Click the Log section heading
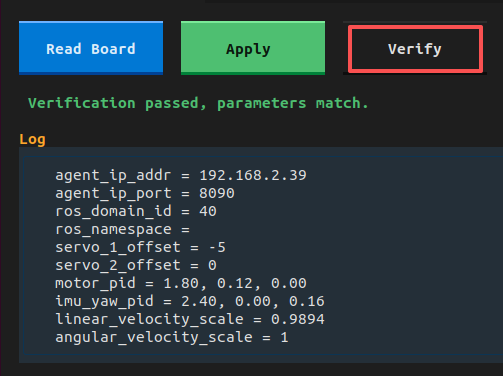Viewport: 503px width, 376px height. [x=32, y=139]
